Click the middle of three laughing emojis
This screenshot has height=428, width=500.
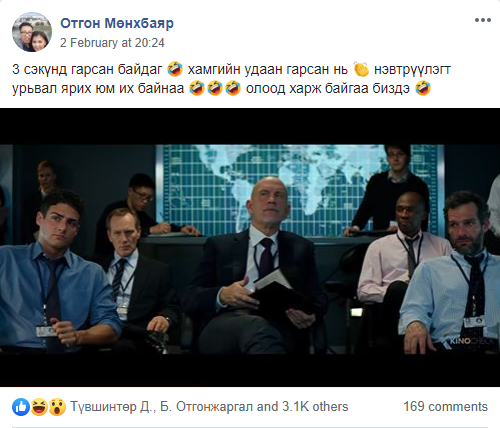(x=215, y=88)
